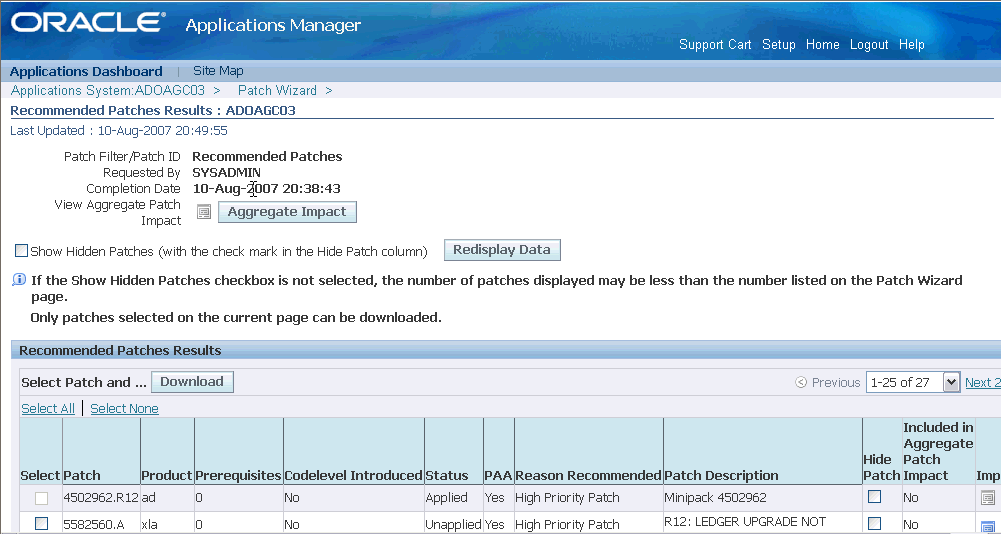The width and height of the screenshot is (1001, 534).
Task: Sort by the Status column header
Action: (x=446, y=475)
